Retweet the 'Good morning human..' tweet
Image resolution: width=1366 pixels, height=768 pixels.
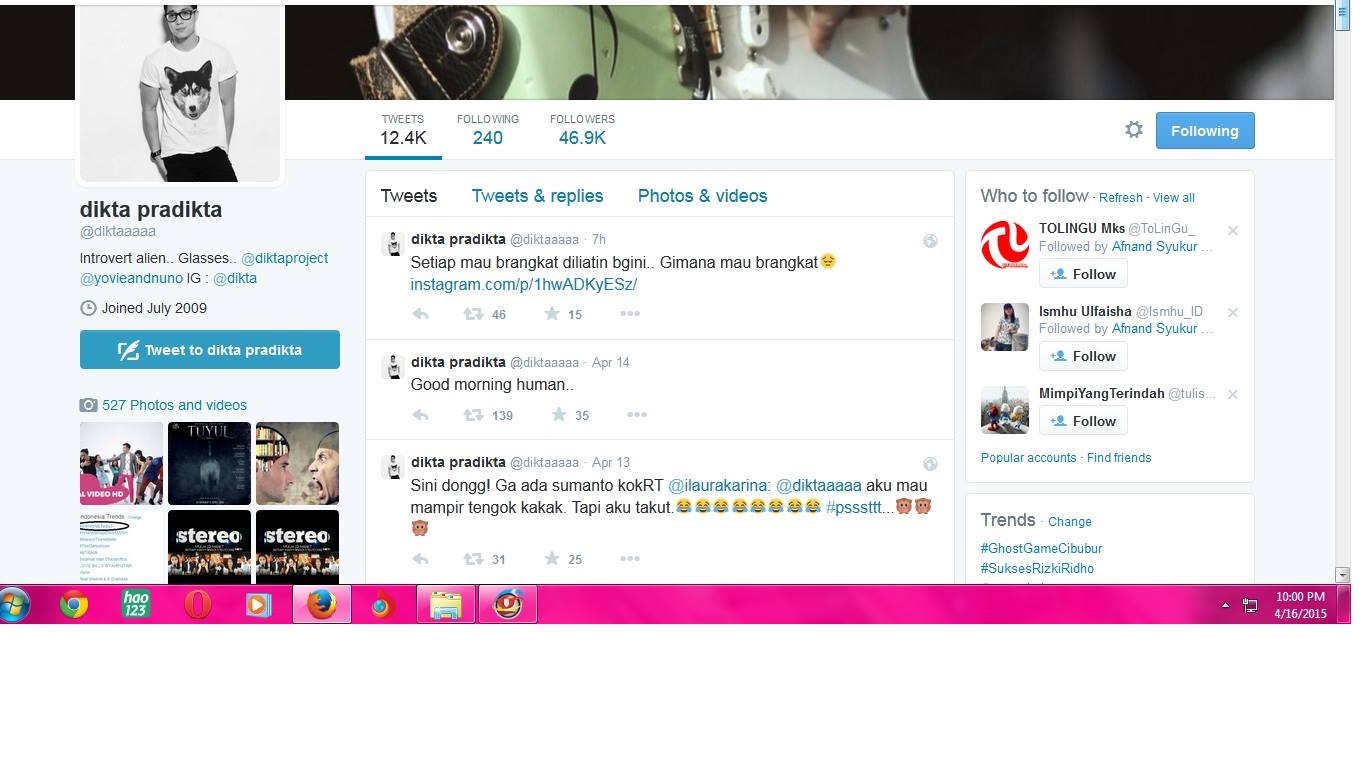(x=472, y=415)
